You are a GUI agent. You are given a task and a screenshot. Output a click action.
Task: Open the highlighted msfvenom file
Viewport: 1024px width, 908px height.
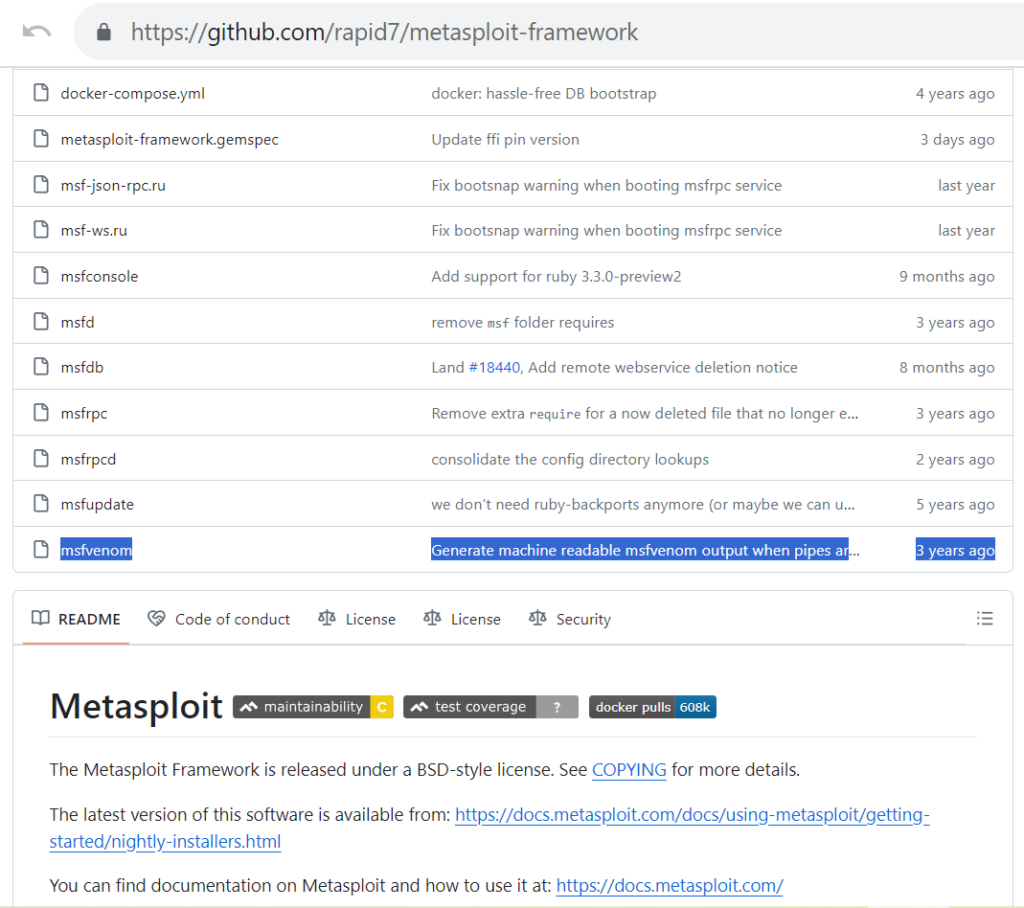coord(96,550)
